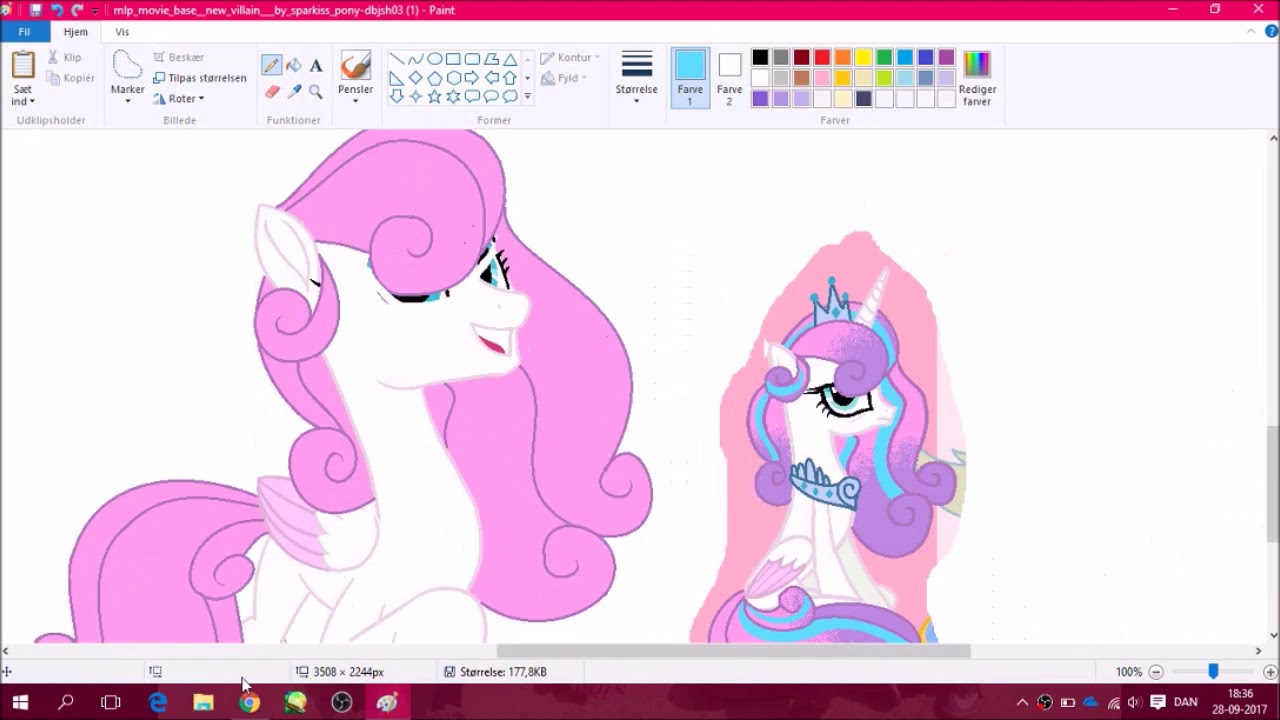This screenshot has height=720, width=1280.
Task: Choose the right triangle shape
Action: [x=396, y=78]
